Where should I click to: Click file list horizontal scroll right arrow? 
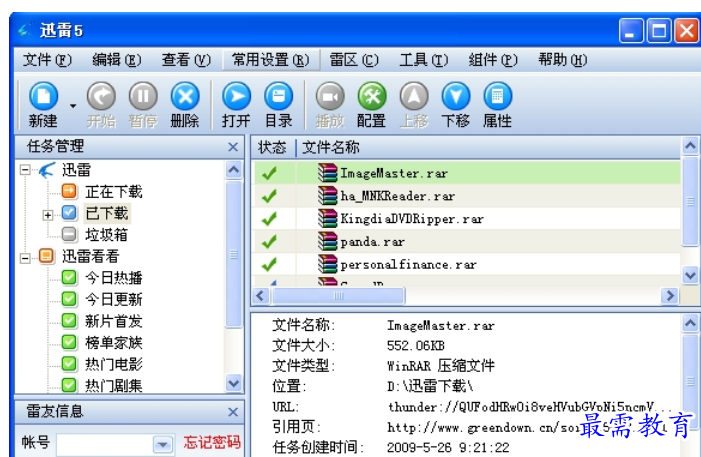(670, 296)
